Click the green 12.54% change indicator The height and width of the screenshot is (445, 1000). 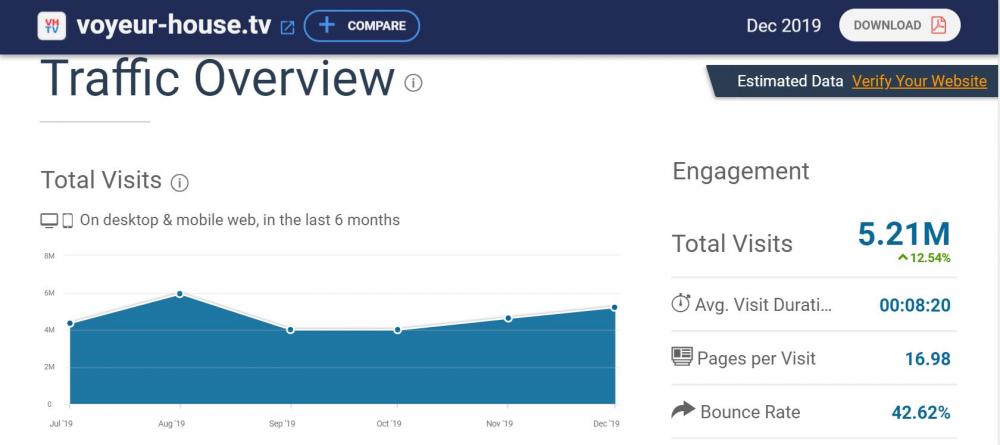pos(924,258)
